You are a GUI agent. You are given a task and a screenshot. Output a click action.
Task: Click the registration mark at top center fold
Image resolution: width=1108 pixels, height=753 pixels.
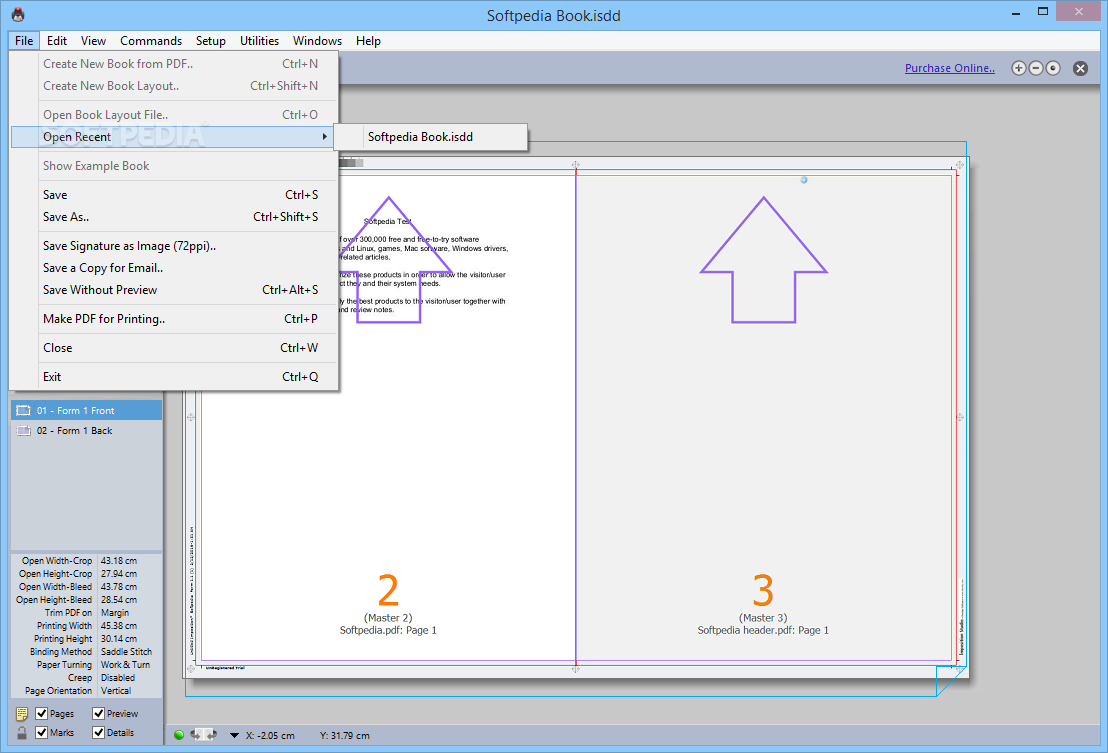click(576, 165)
